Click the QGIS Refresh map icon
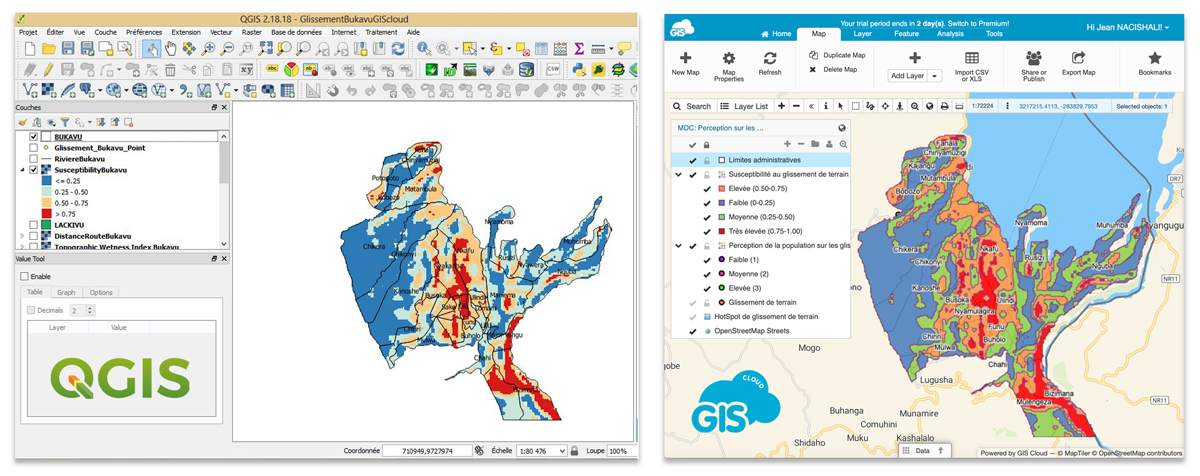 tap(398, 48)
